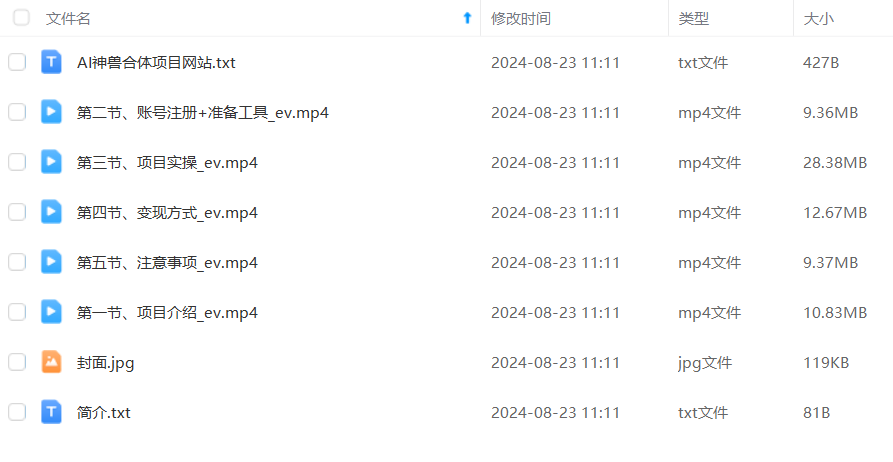The width and height of the screenshot is (893, 462).
Task: Click the orange image icon for 封面.jpg
Action: 51,362
